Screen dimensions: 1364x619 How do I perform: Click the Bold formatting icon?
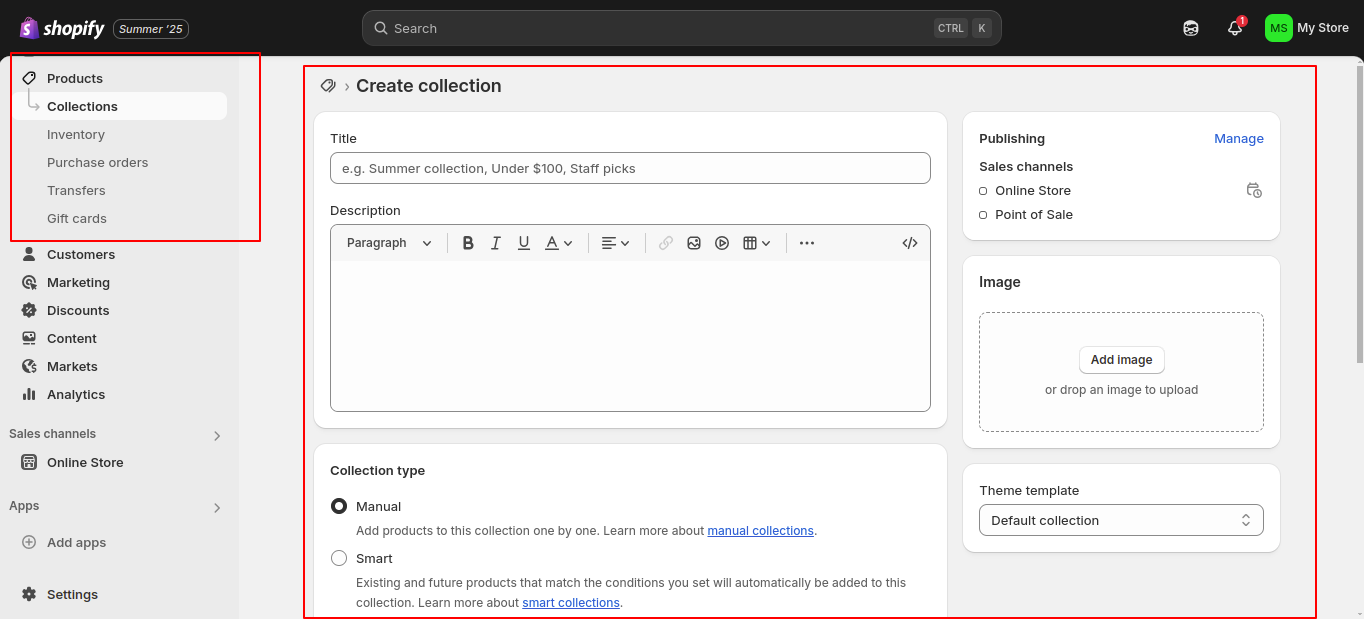[468, 243]
